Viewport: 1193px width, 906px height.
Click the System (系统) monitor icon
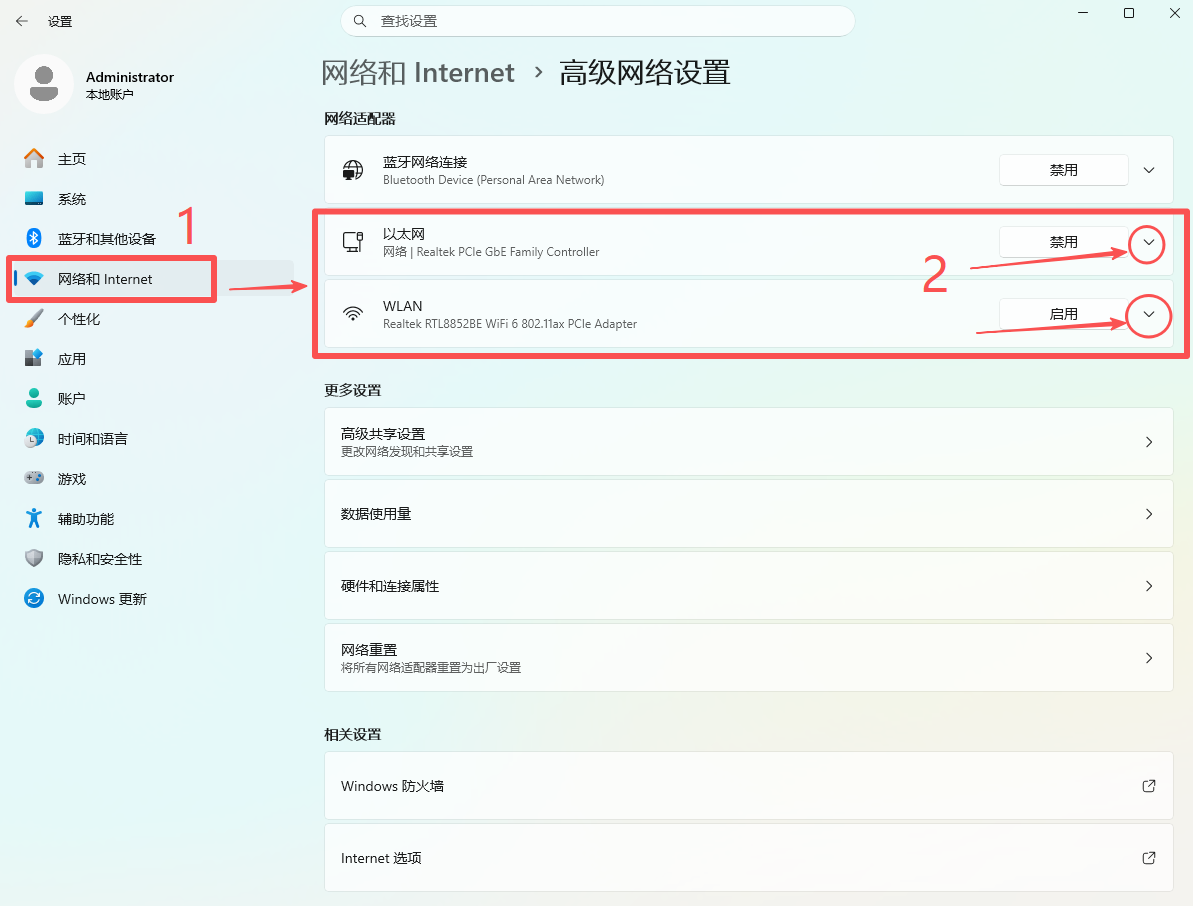[33, 199]
